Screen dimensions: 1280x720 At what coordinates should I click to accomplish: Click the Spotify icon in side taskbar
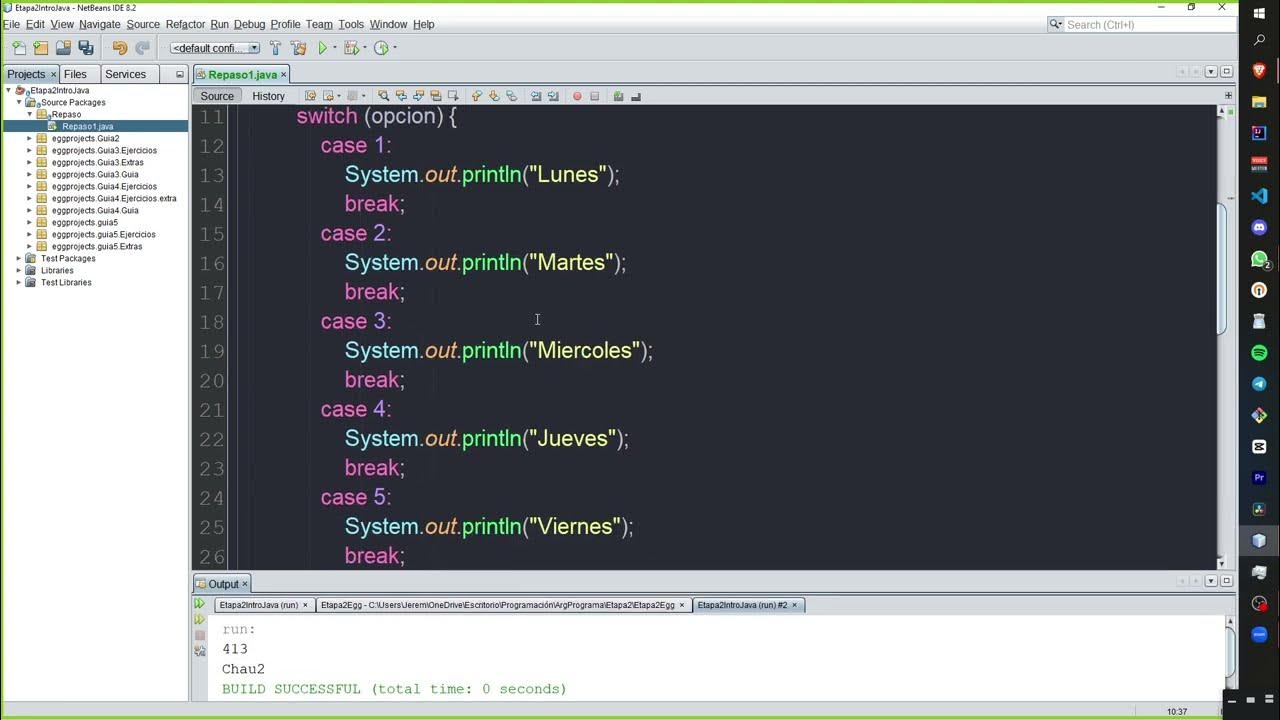[x=1259, y=353]
